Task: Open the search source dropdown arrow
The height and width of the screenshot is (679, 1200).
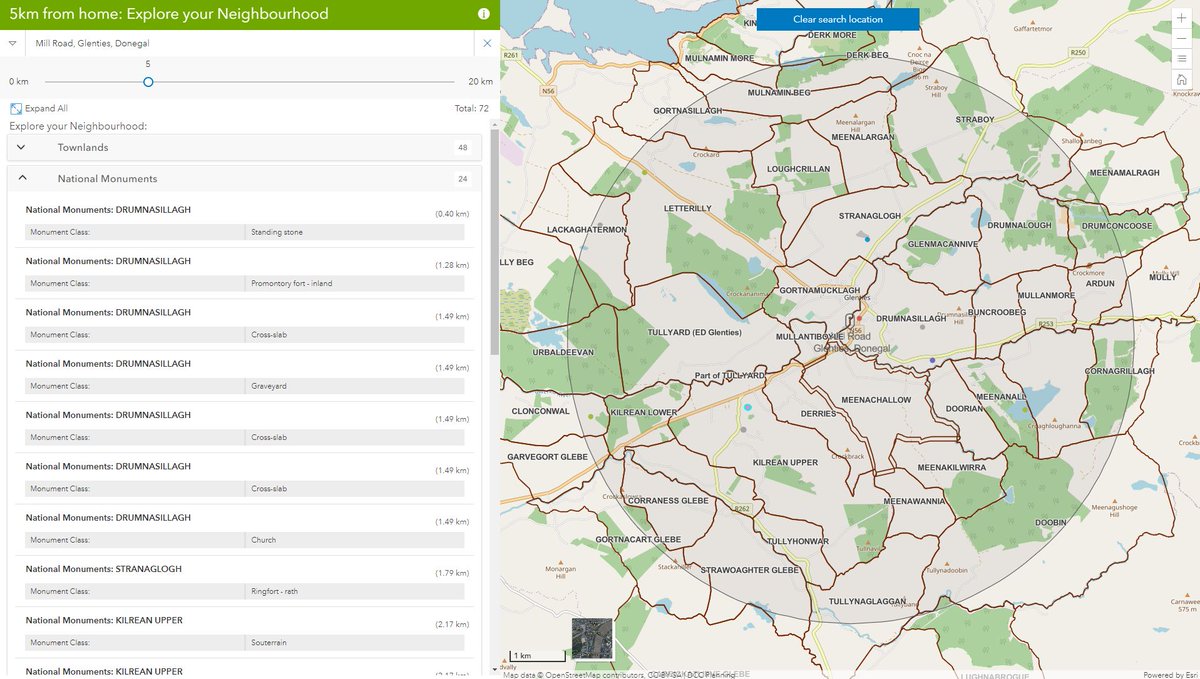Action: (11, 44)
